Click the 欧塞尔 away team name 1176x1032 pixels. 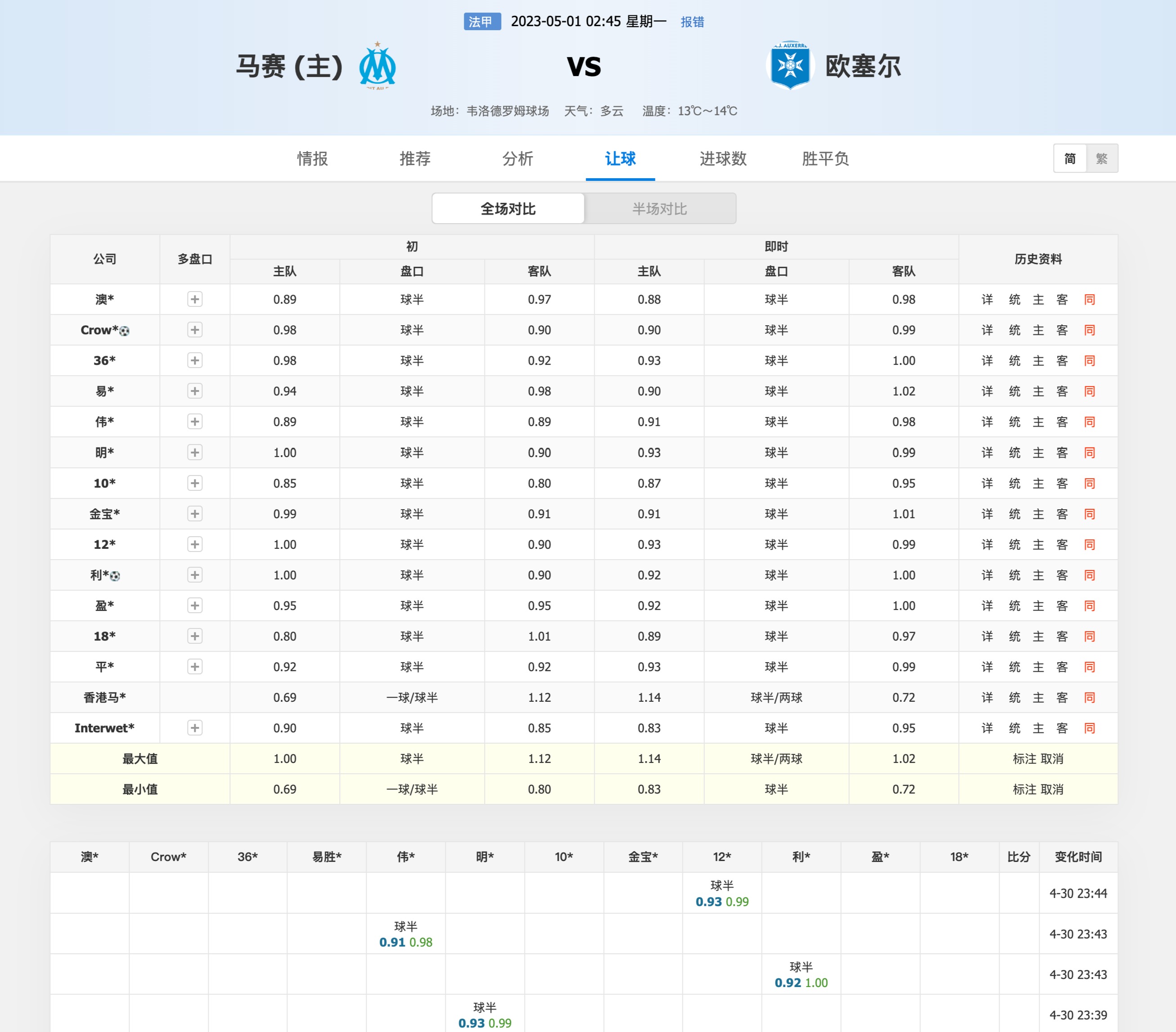863,66
